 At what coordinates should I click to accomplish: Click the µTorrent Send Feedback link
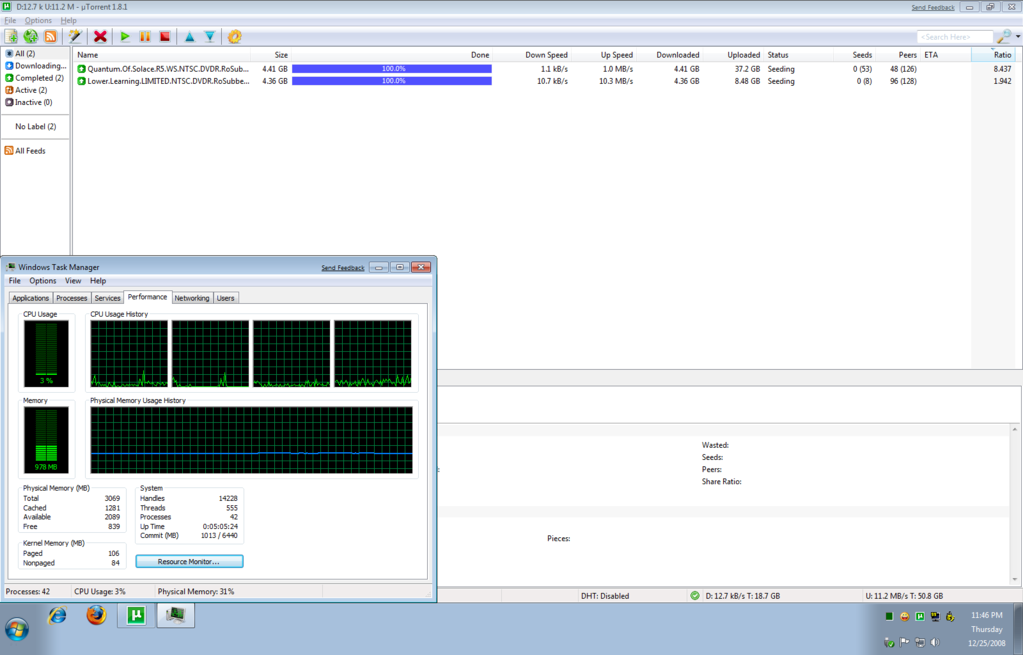pyautogui.click(x=932, y=8)
